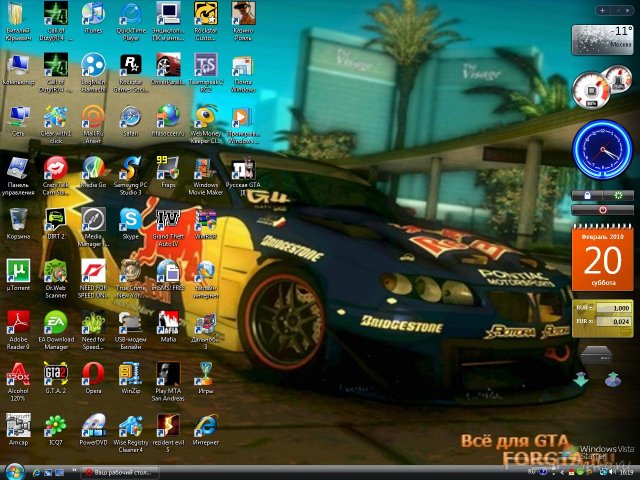
Task: Open Windows Movie Maker shortcut
Action: point(205,167)
